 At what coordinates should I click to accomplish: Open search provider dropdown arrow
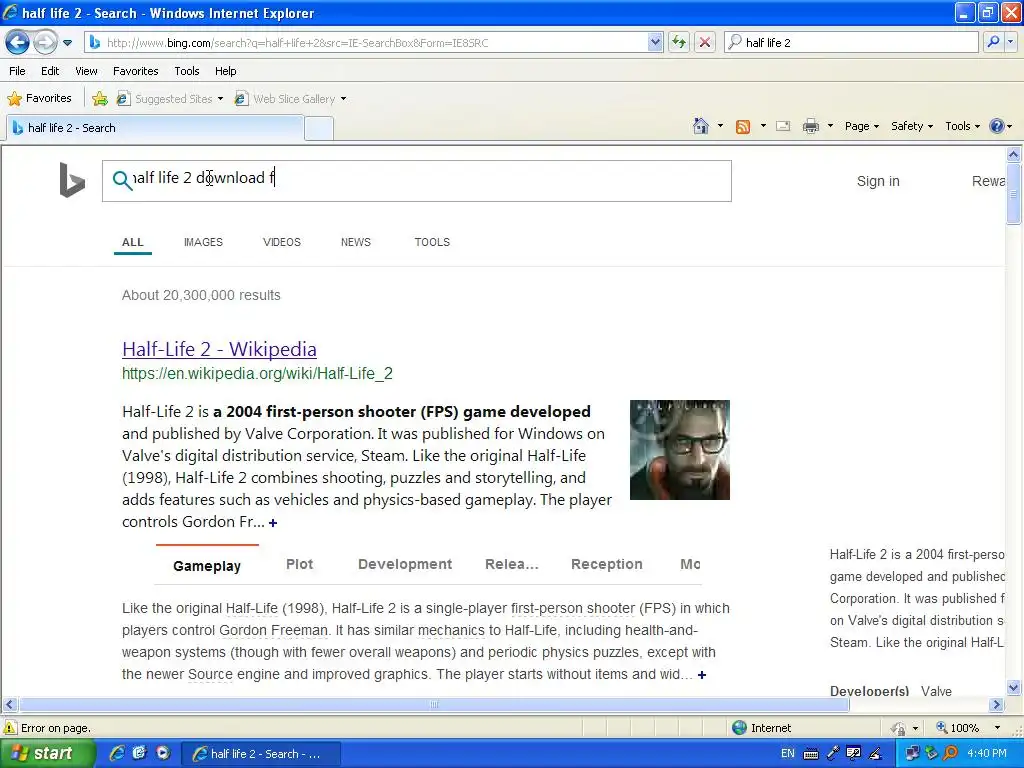pyautogui.click(x=1010, y=42)
